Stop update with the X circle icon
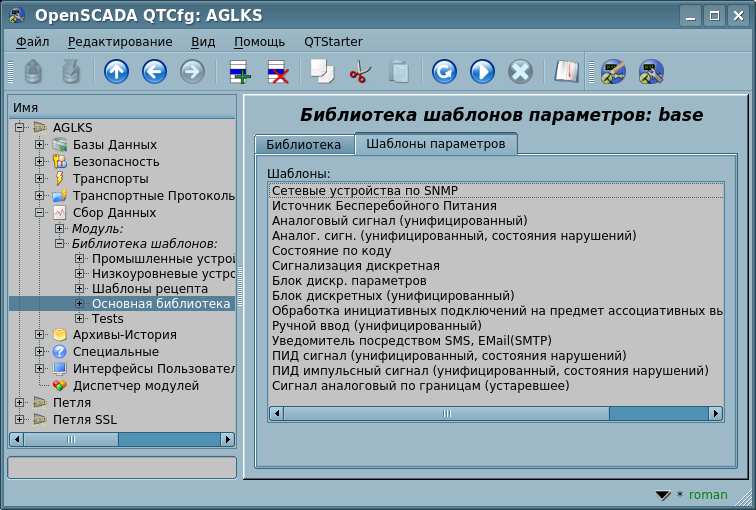Screen dimensions: 756x510 coord(520,72)
